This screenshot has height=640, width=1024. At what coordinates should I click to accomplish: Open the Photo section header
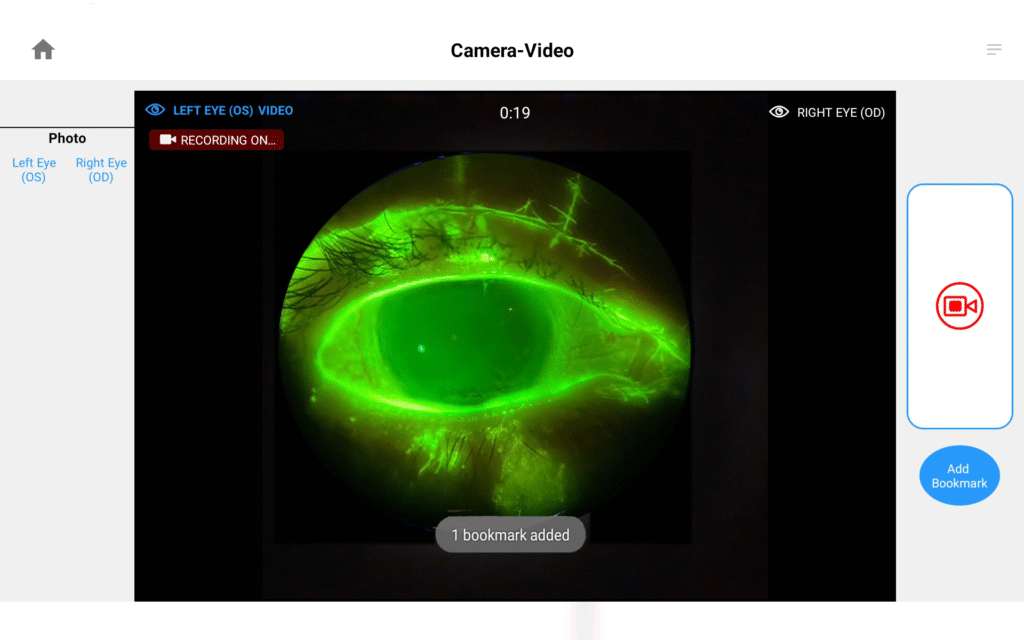coord(67,138)
